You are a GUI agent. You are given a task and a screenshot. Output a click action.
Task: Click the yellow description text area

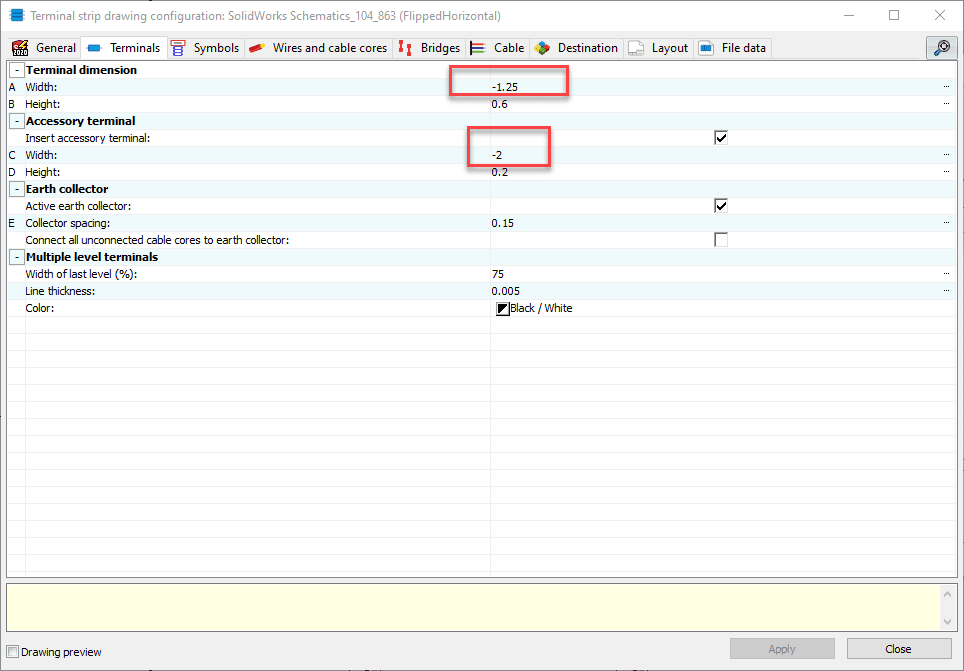473,608
